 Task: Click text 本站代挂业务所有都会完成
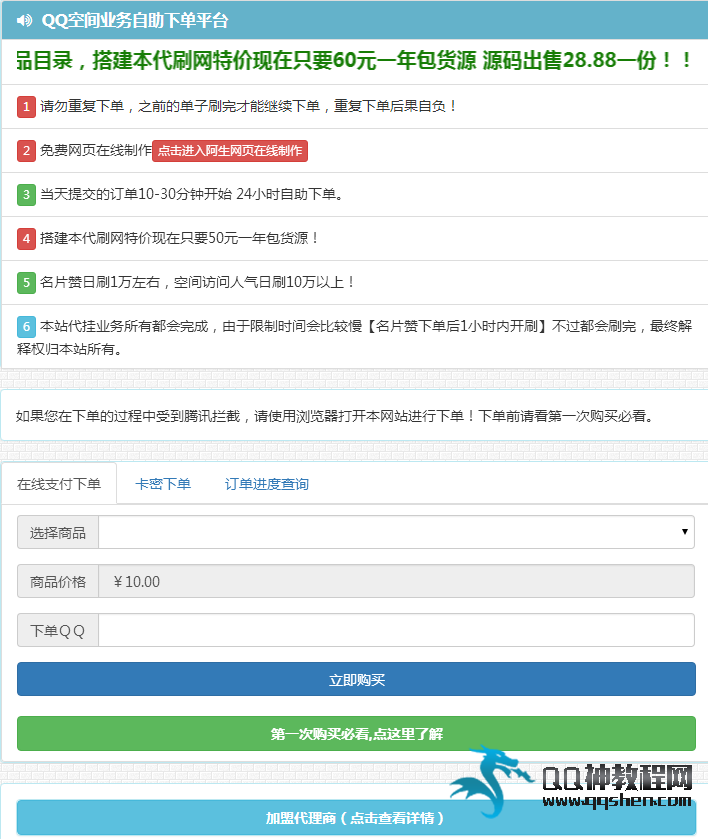click(124, 326)
